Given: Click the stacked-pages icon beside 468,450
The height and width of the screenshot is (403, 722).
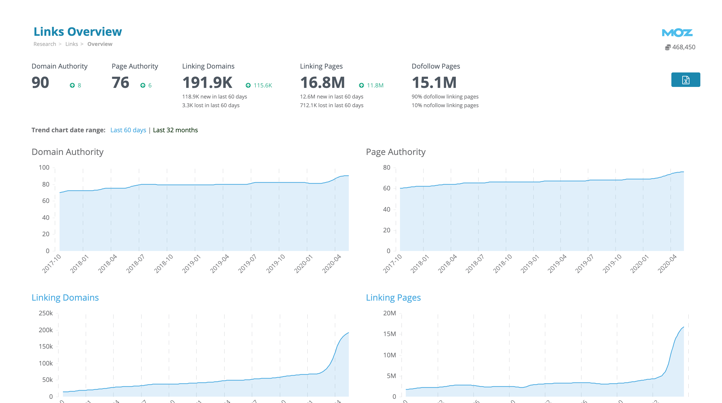Looking at the screenshot, I should pyautogui.click(x=667, y=47).
